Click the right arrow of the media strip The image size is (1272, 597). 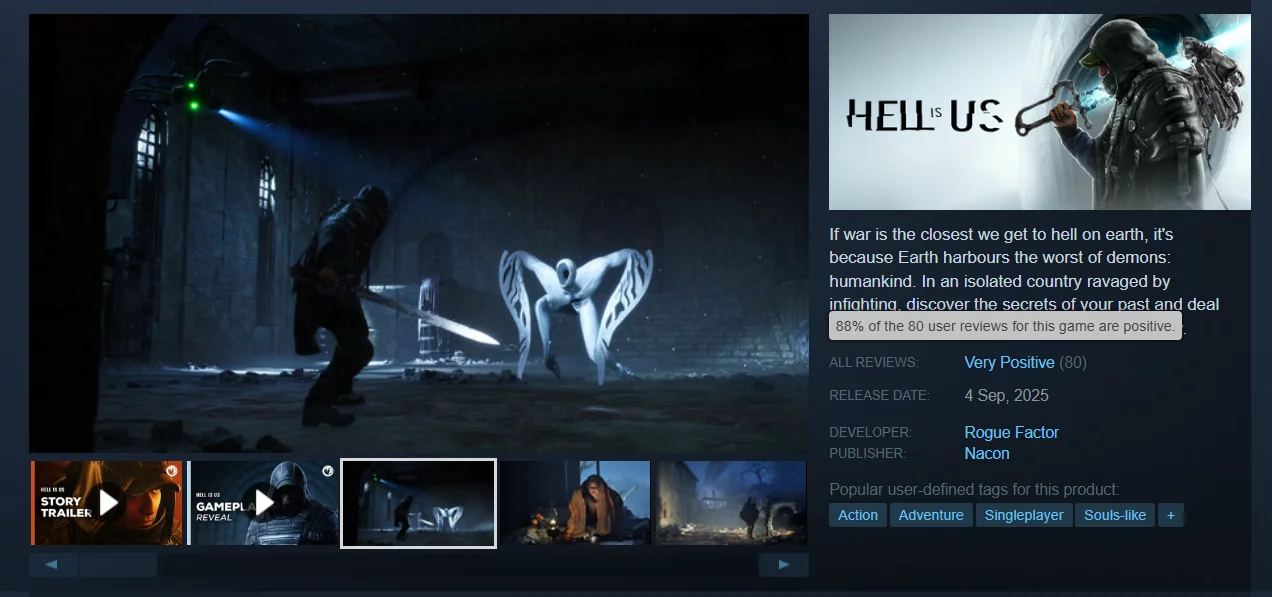click(783, 565)
